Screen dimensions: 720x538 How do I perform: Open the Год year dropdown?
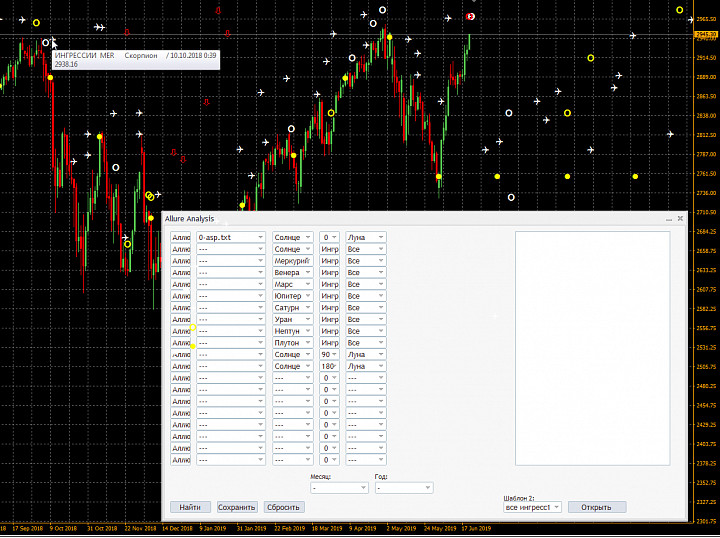coord(404,488)
